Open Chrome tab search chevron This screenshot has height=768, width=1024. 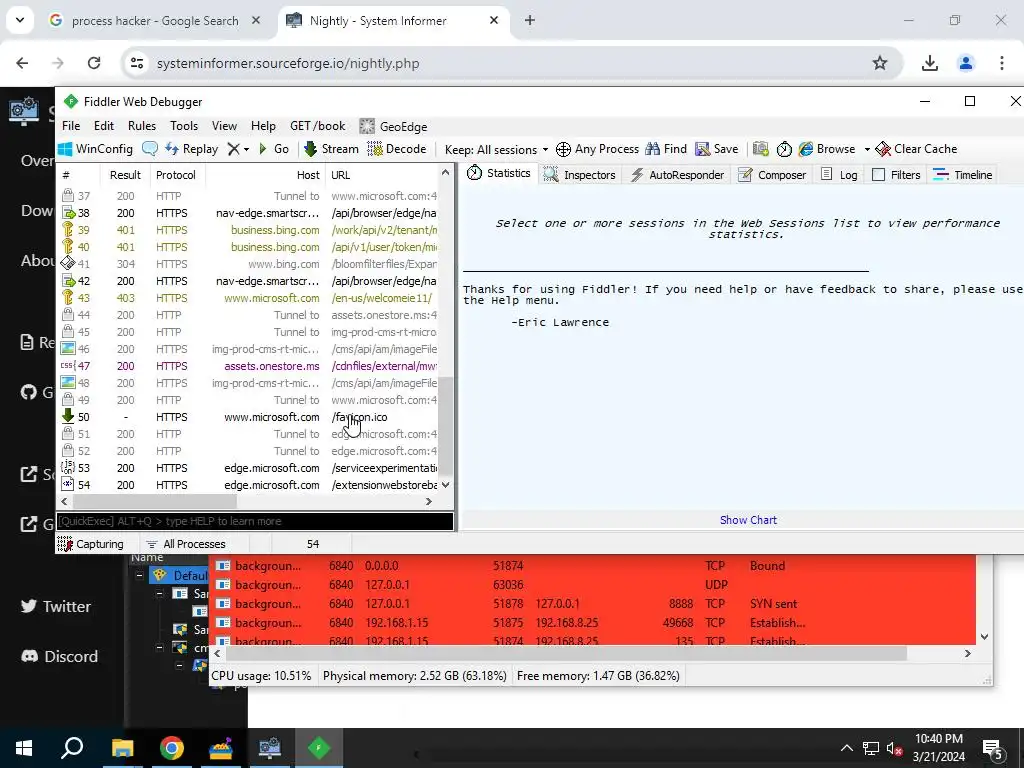[20, 20]
